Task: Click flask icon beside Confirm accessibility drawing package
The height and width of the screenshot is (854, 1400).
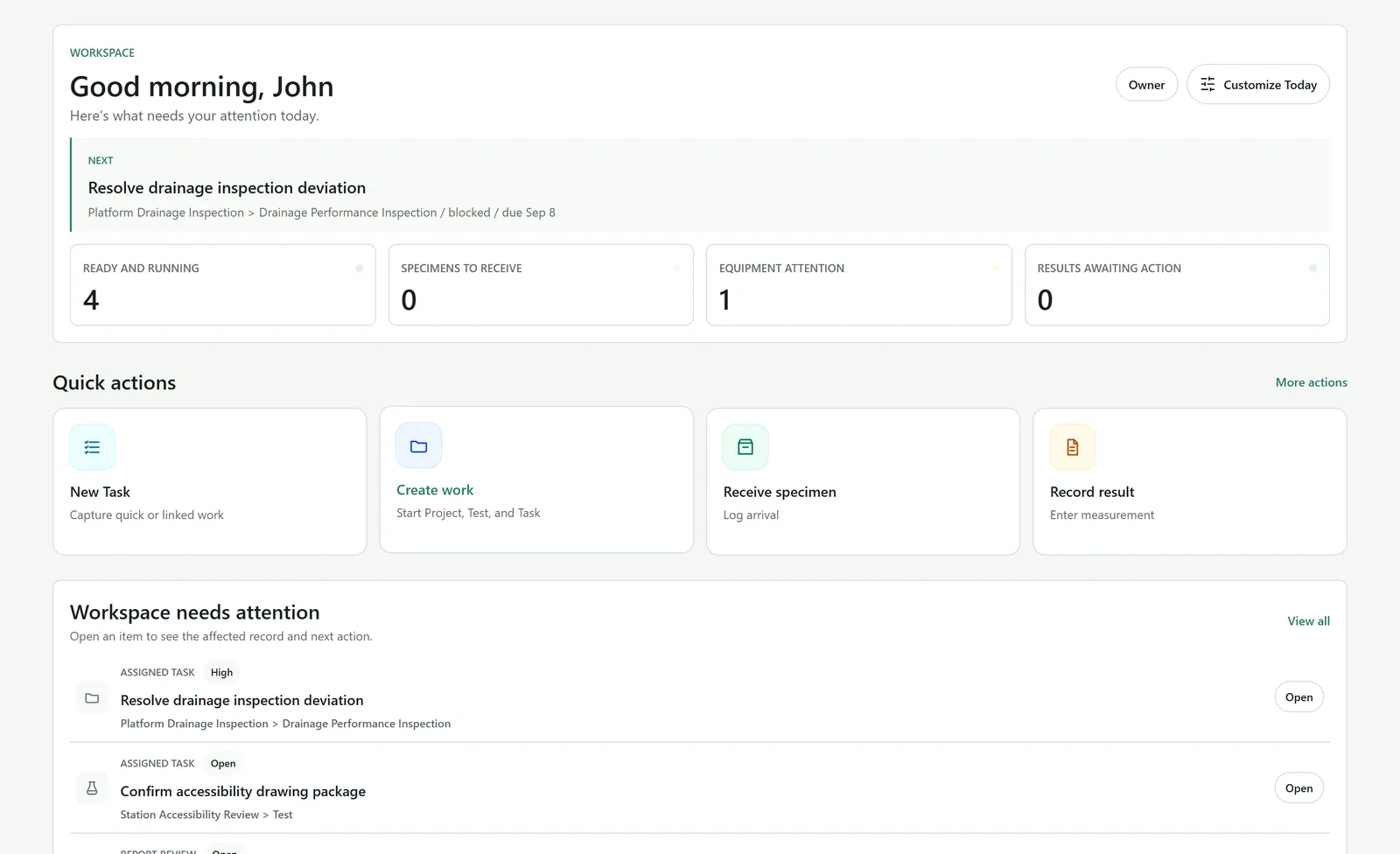Action: 92,788
